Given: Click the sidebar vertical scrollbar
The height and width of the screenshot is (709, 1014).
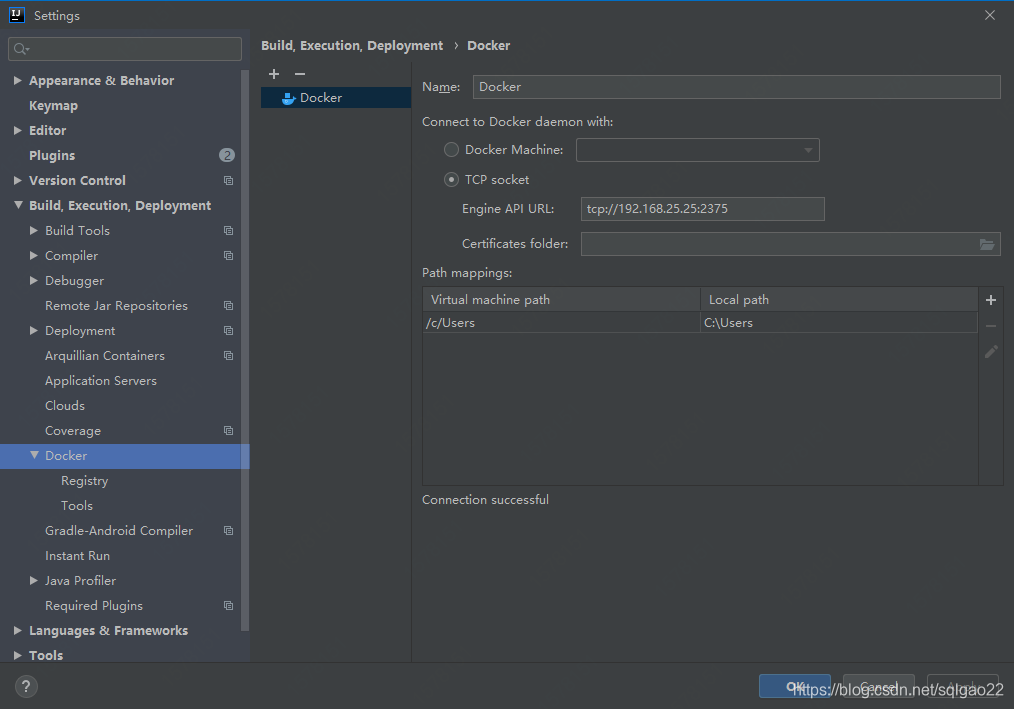Looking at the screenshot, I should pos(245,349).
